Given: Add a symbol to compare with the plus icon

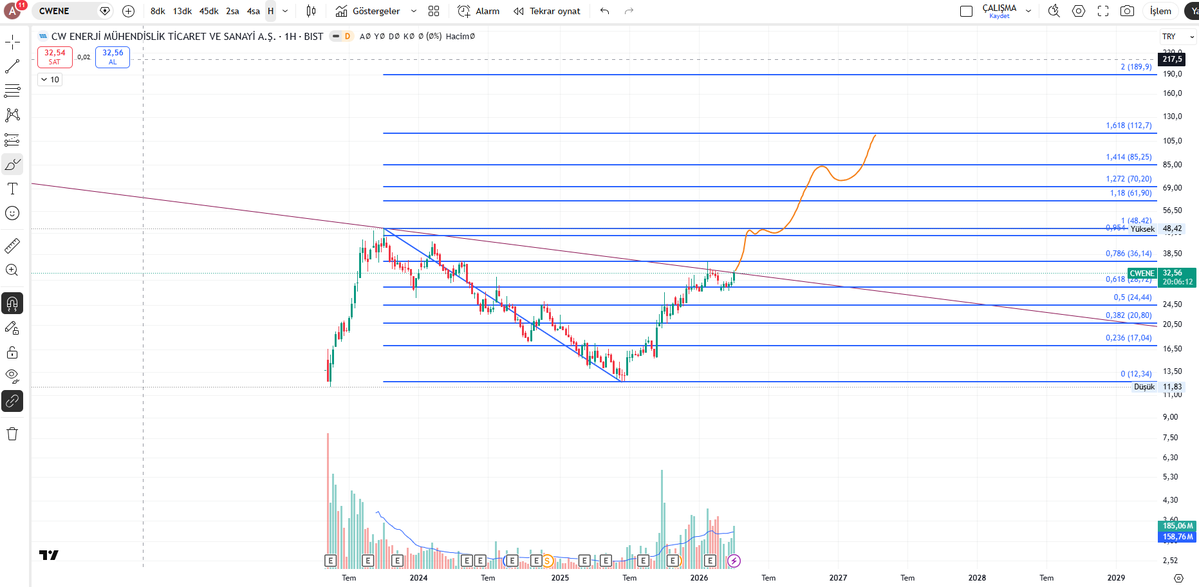Looking at the screenshot, I should 128,11.
